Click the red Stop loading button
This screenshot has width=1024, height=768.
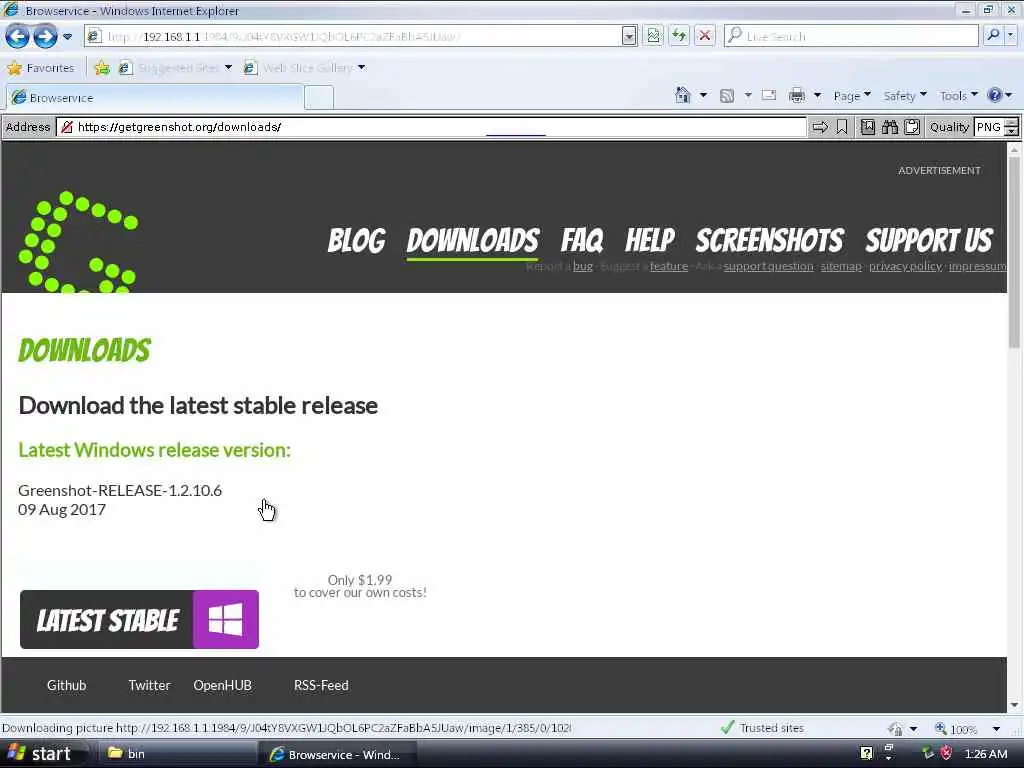click(x=705, y=36)
